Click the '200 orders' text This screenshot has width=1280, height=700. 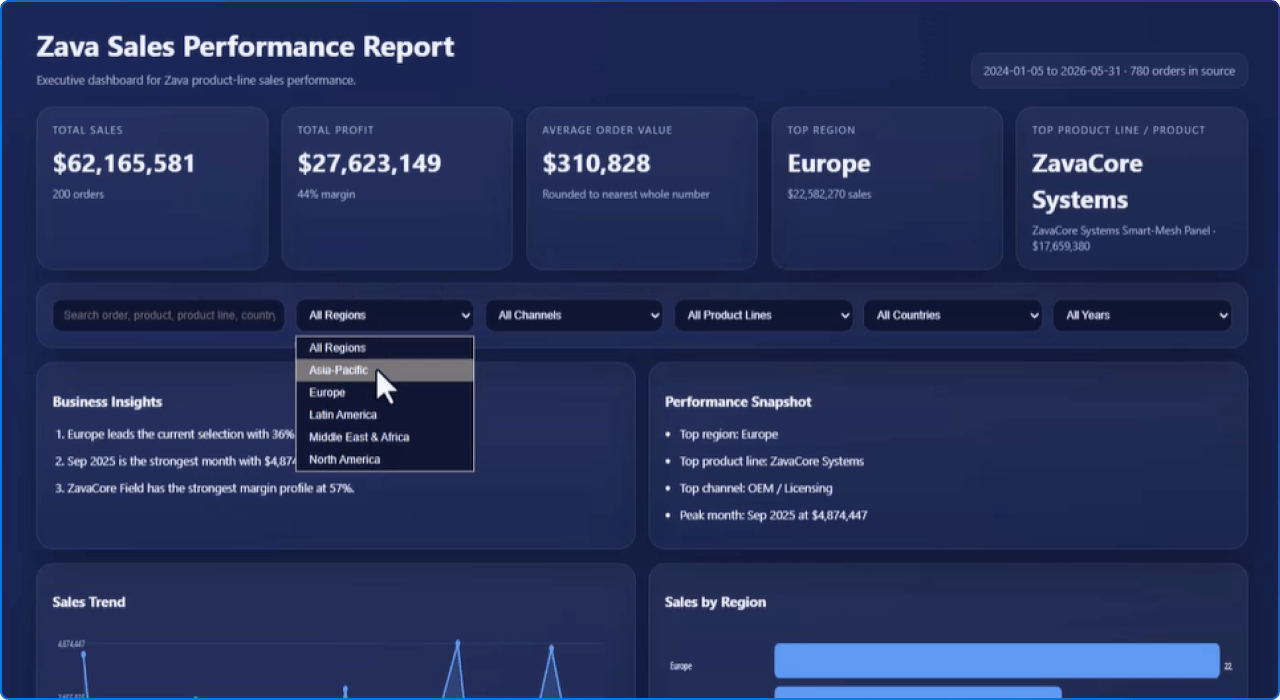[x=78, y=194]
